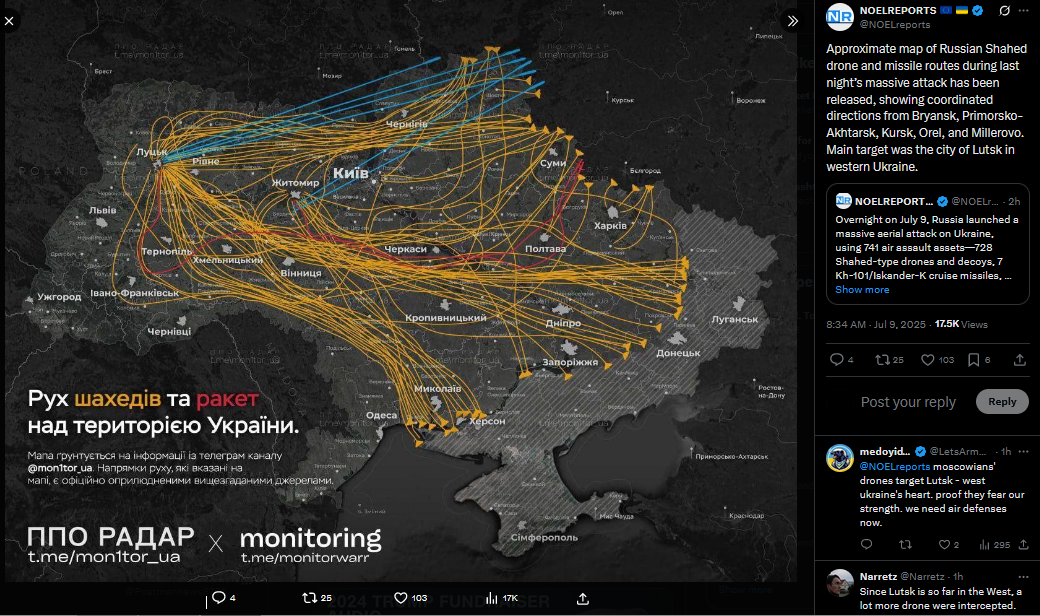Close the image viewer with X button

point(9,21)
